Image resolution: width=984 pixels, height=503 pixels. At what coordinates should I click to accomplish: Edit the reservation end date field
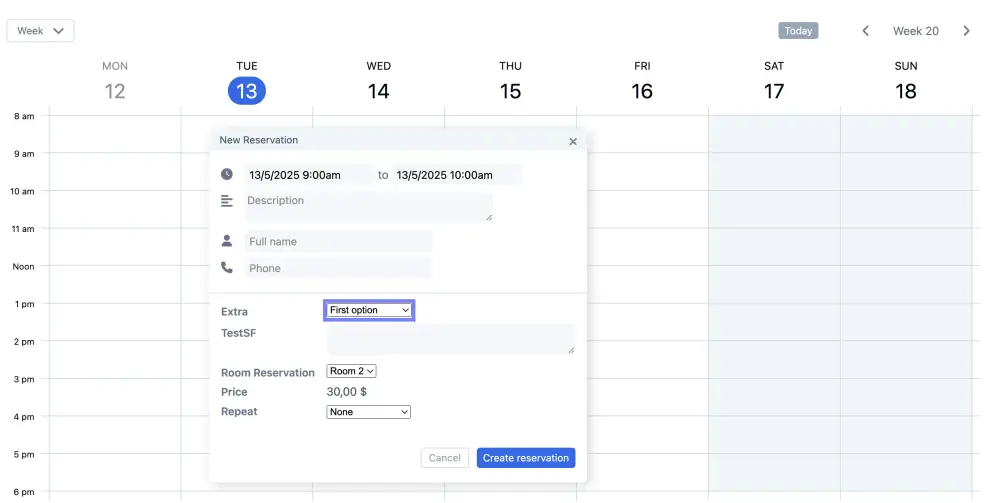(457, 175)
